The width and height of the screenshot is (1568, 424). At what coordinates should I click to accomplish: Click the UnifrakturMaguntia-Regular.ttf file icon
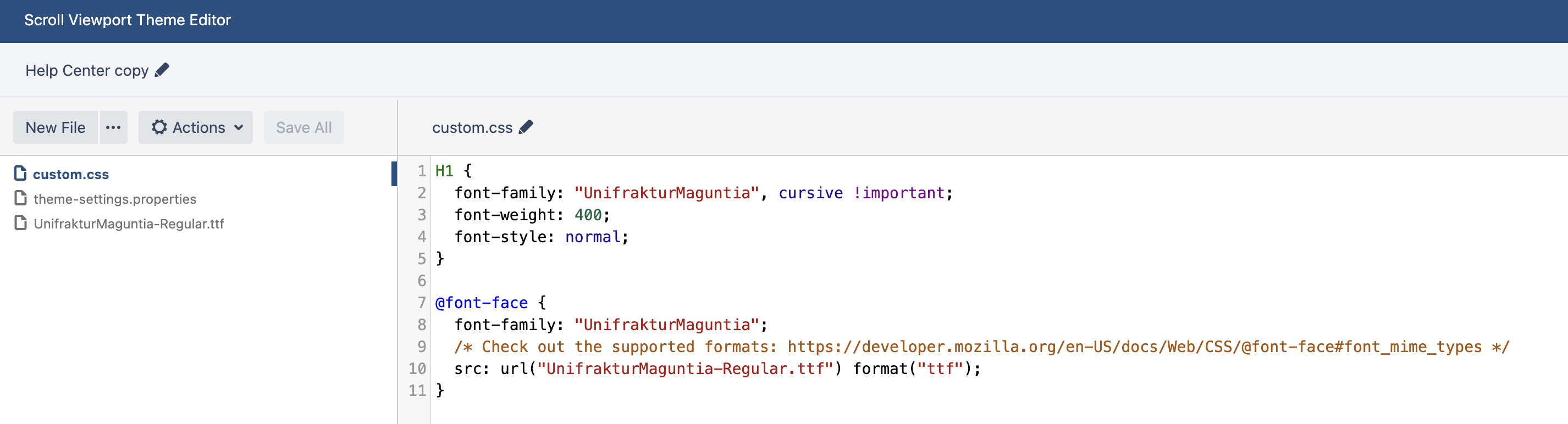(x=21, y=223)
